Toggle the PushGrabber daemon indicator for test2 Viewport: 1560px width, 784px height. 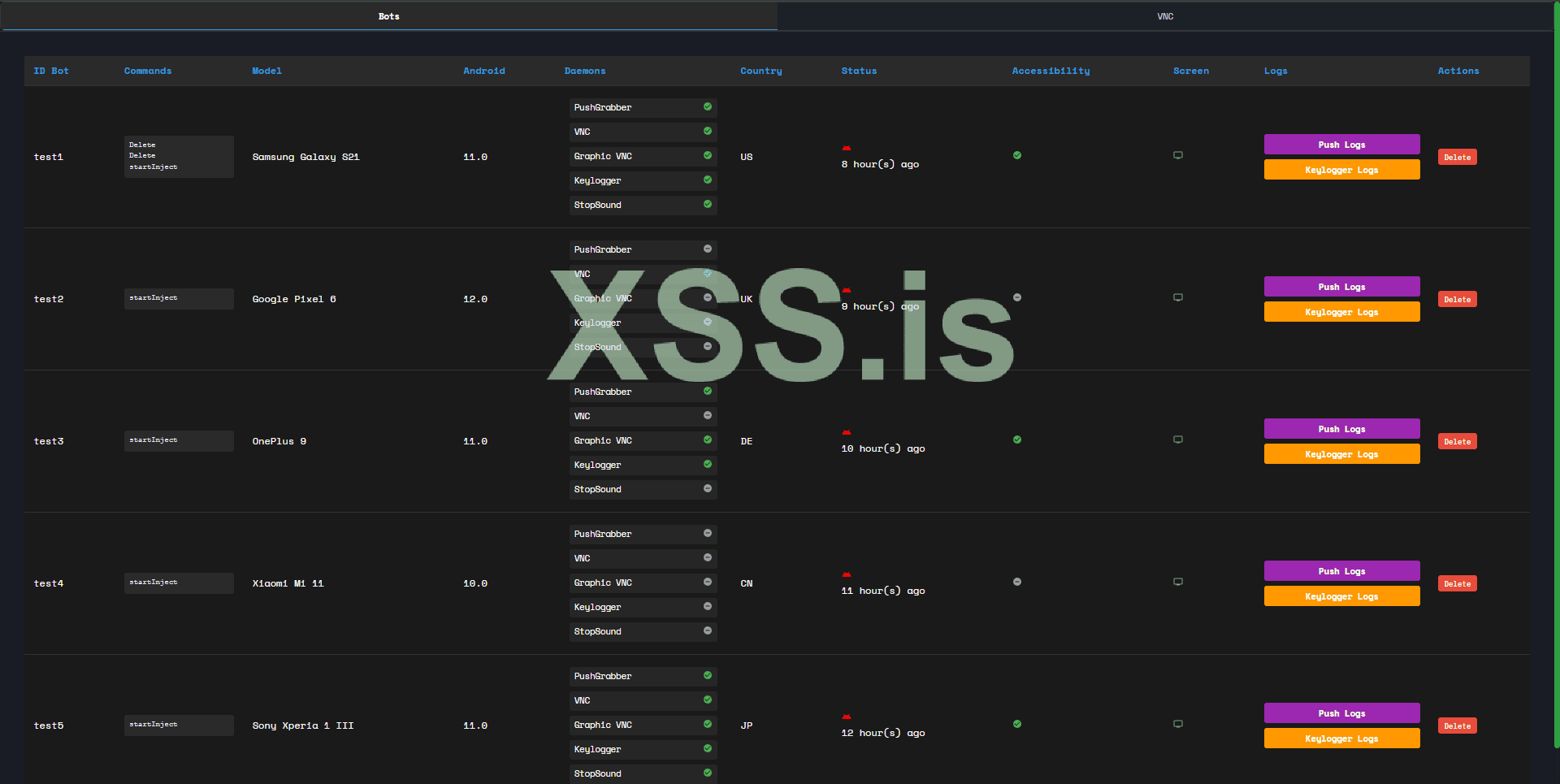pyautogui.click(x=707, y=249)
